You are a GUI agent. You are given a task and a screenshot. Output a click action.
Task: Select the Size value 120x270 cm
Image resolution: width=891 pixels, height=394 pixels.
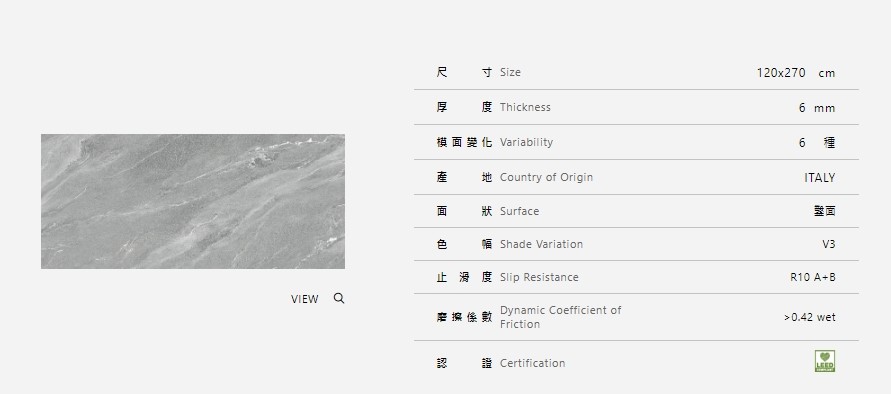(796, 73)
